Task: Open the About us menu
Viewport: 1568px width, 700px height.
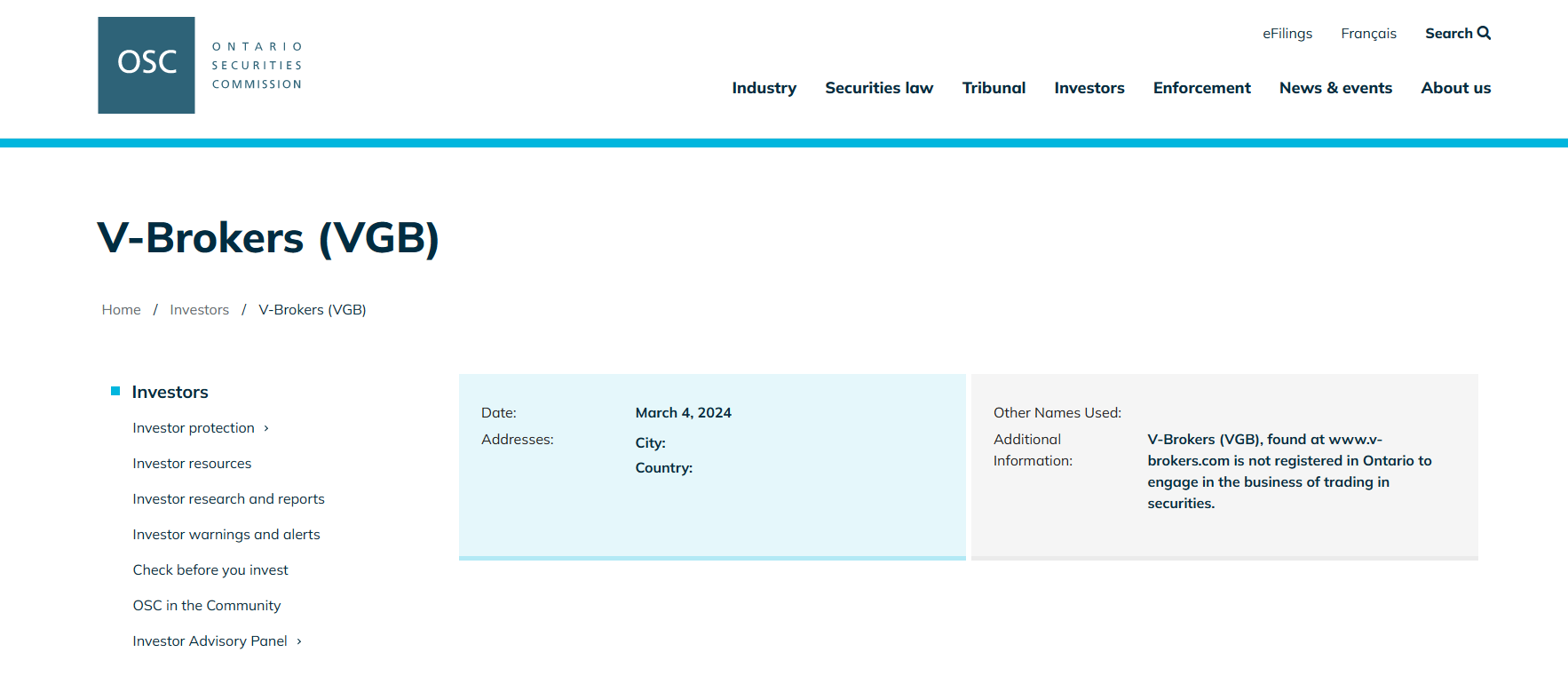Action: pos(1456,88)
